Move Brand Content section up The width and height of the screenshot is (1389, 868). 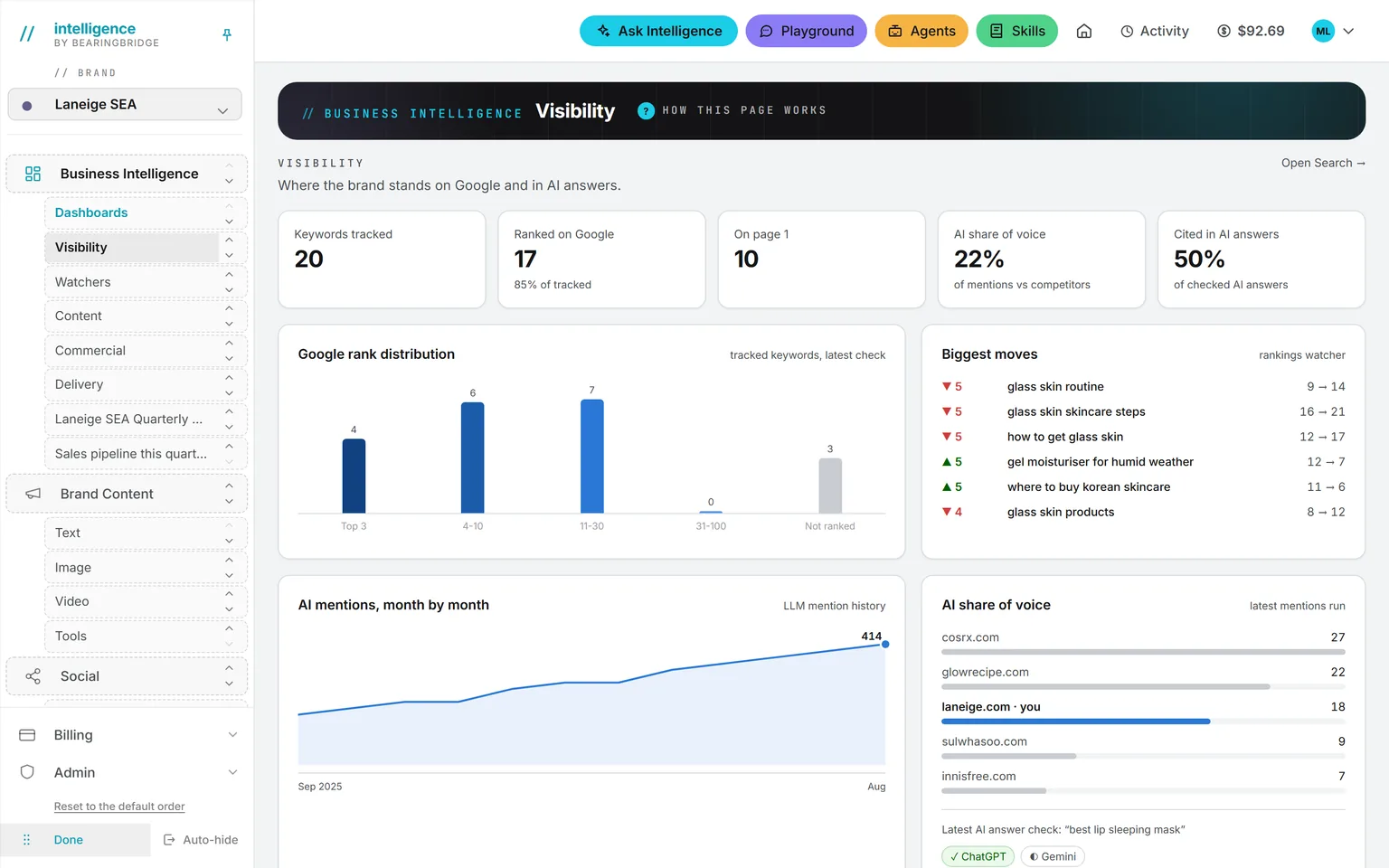pos(229,486)
